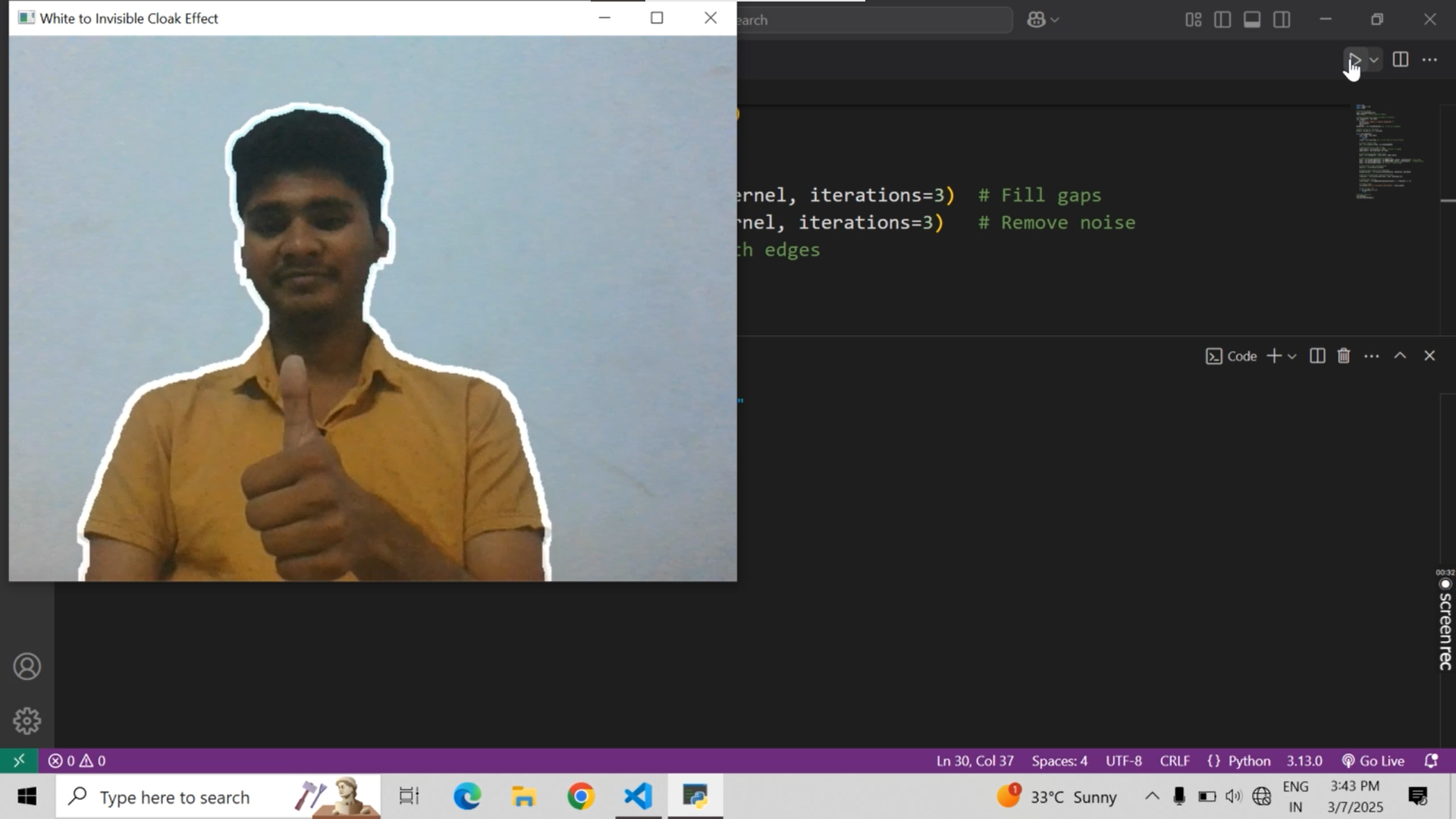Image resolution: width=1456 pixels, height=819 pixels.
Task: Open the Manage gear settings icon
Action: (x=27, y=720)
